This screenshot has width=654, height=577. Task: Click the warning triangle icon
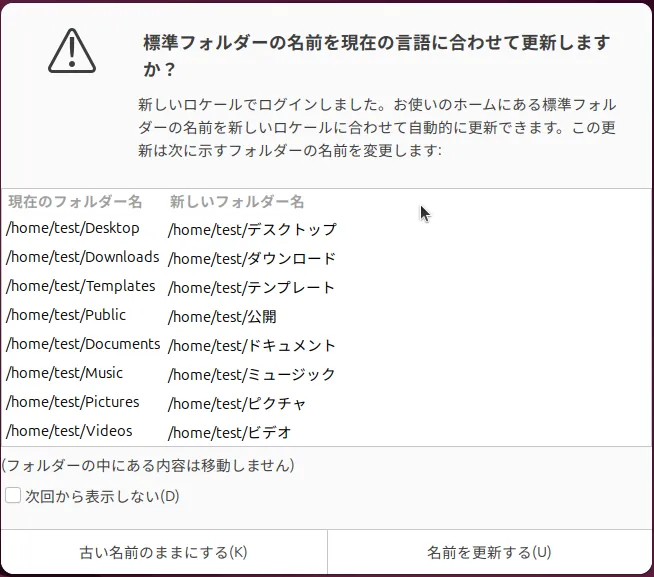[x=72, y=51]
